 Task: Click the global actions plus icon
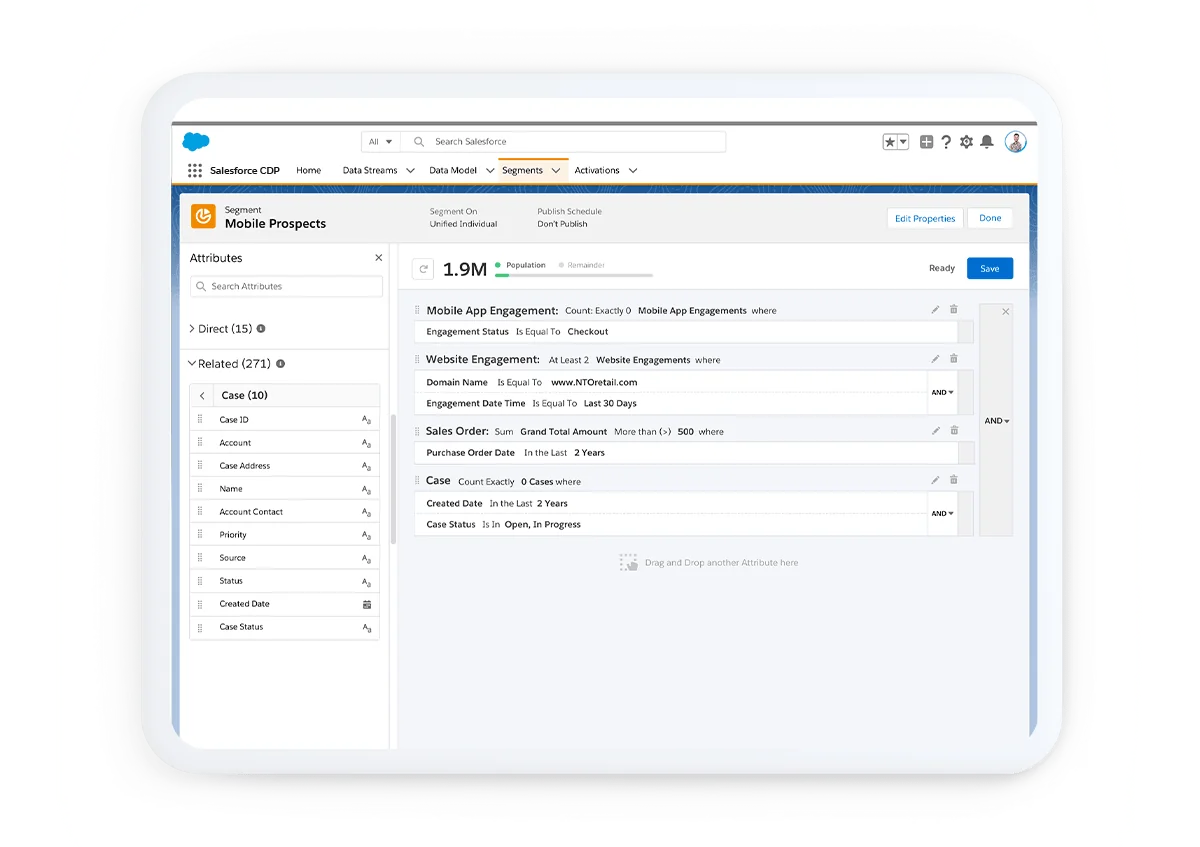(x=926, y=142)
